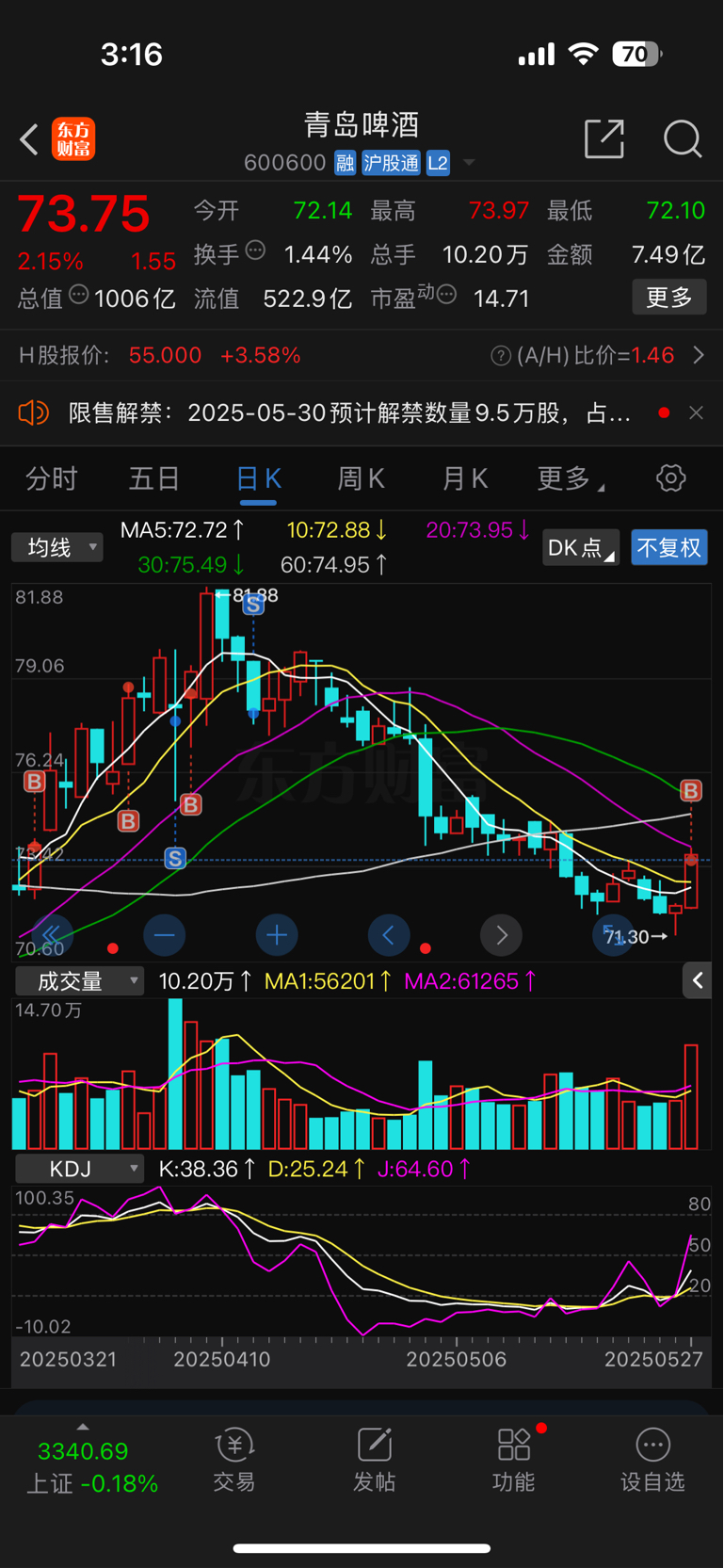The image size is (724, 1568).
Task: Move chart left with left arrow button
Action: pyautogui.click(x=389, y=935)
